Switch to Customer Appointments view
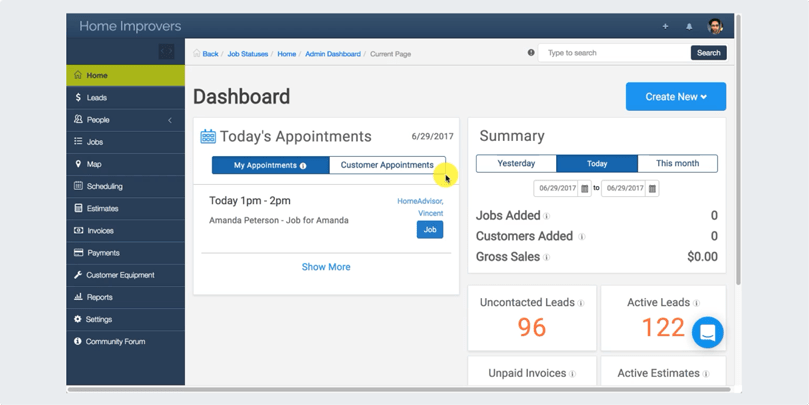The height and width of the screenshot is (405, 809). tap(387, 165)
